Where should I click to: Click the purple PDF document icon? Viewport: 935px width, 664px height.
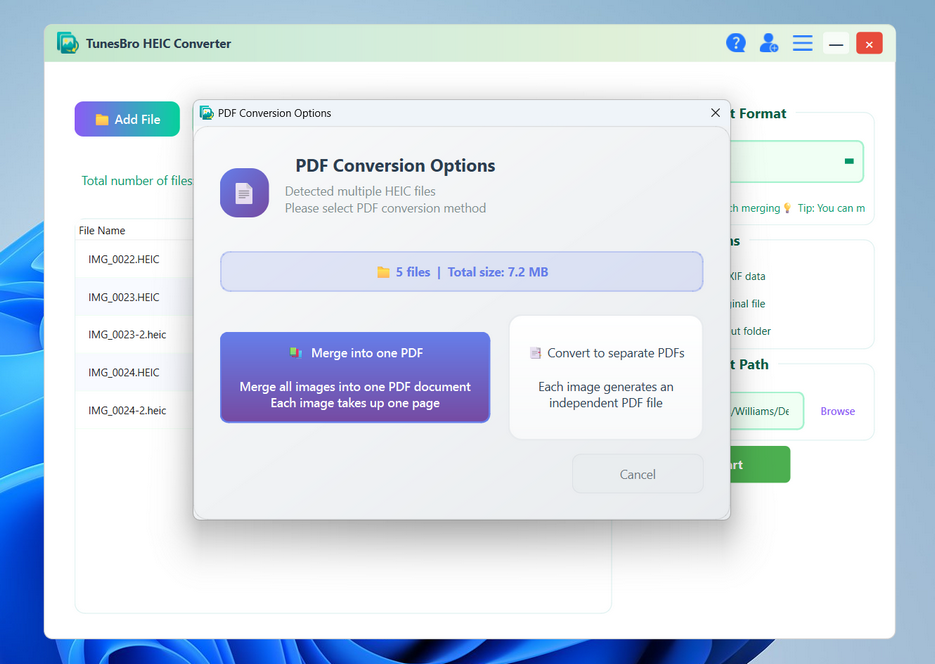click(244, 193)
